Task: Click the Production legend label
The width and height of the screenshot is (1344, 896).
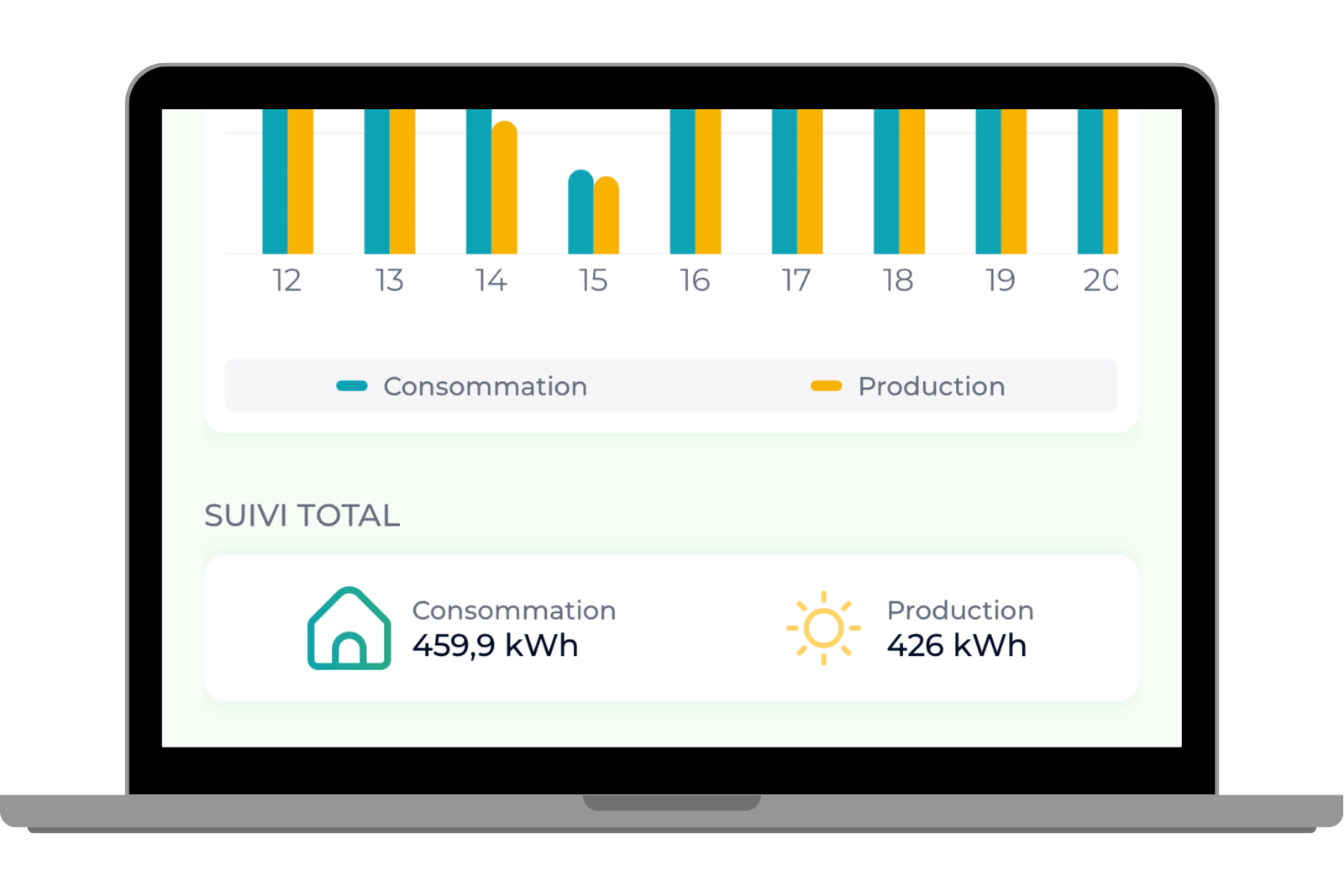Action: pyautogui.click(x=931, y=386)
